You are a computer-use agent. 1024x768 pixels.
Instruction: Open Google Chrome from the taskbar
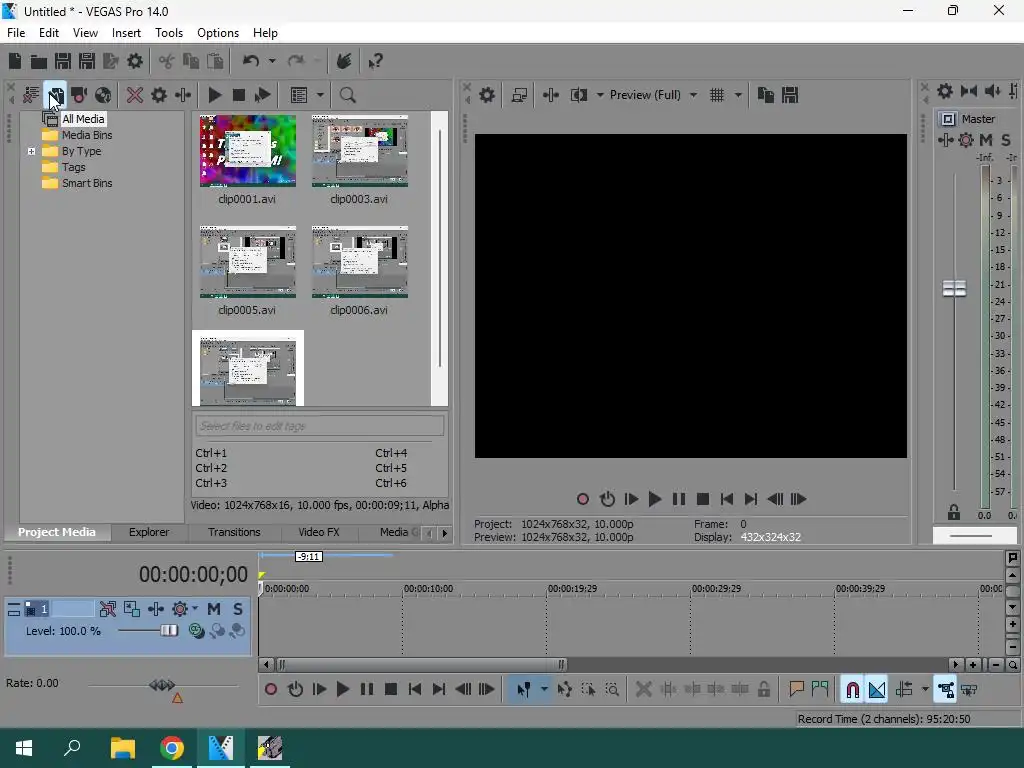pyautogui.click(x=172, y=748)
